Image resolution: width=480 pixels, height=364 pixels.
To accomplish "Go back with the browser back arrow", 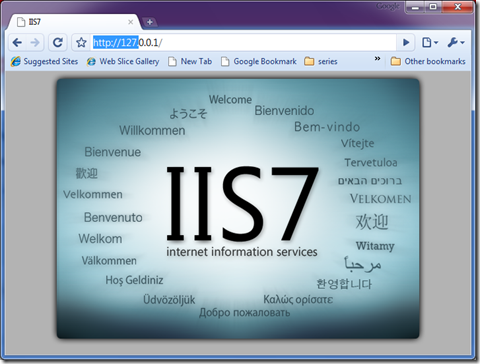I will tap(17, 42).
